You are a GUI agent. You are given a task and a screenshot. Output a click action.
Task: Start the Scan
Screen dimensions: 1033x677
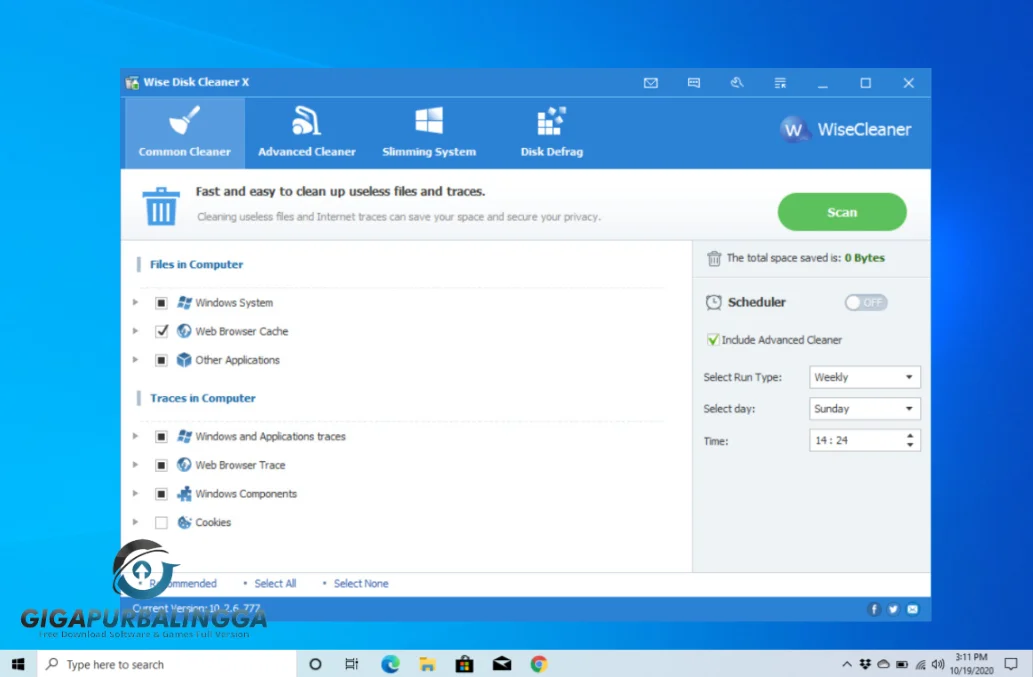point(842,212)
